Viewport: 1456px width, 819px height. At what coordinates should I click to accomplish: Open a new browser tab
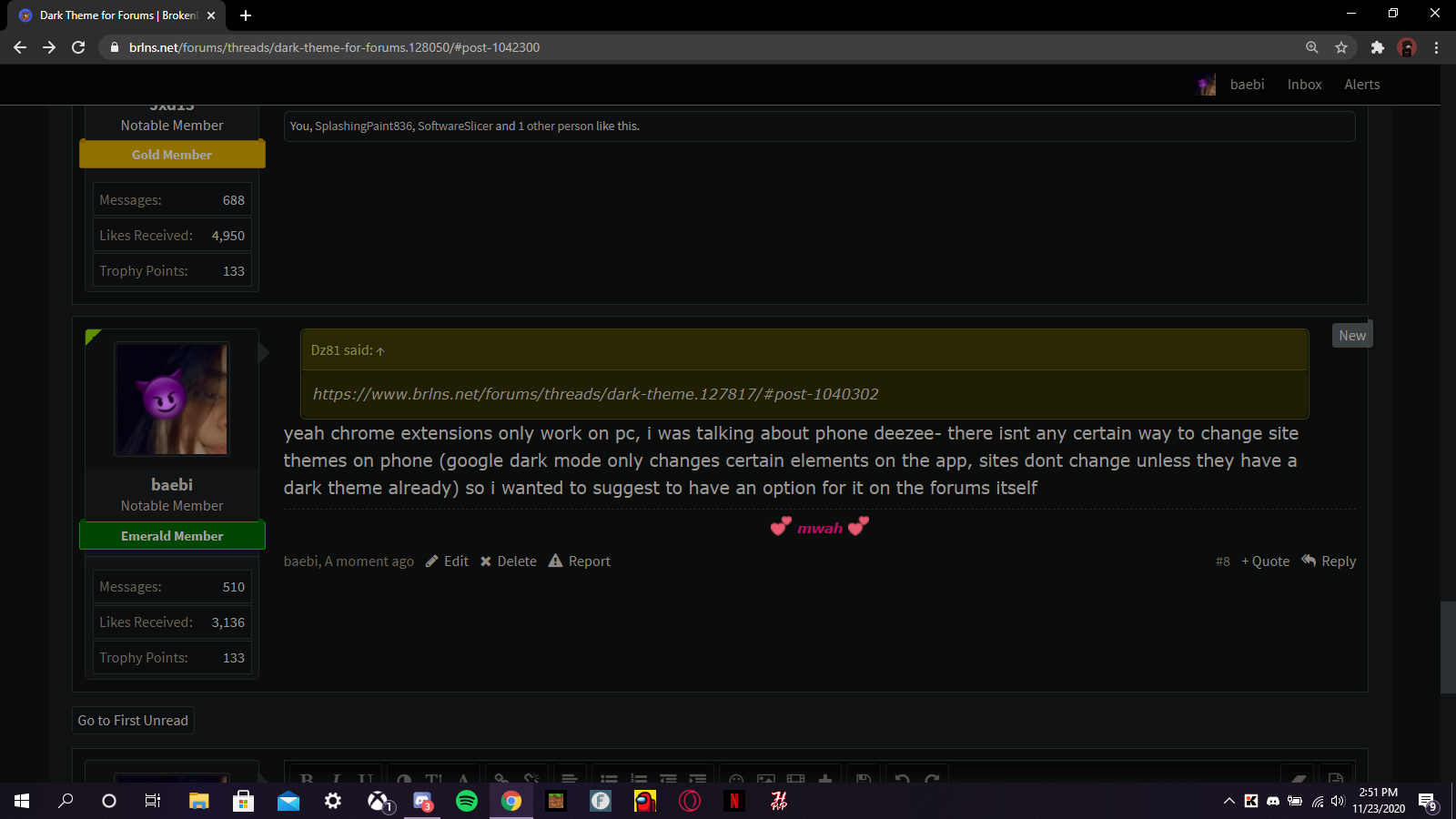coord(246,15)
